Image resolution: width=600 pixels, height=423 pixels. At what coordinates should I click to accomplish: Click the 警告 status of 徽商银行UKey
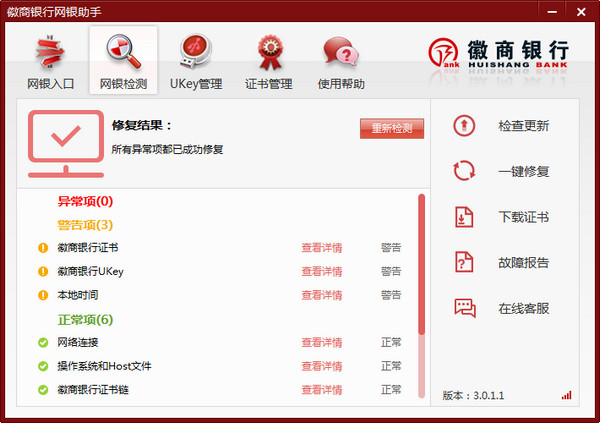pos(391,271)
